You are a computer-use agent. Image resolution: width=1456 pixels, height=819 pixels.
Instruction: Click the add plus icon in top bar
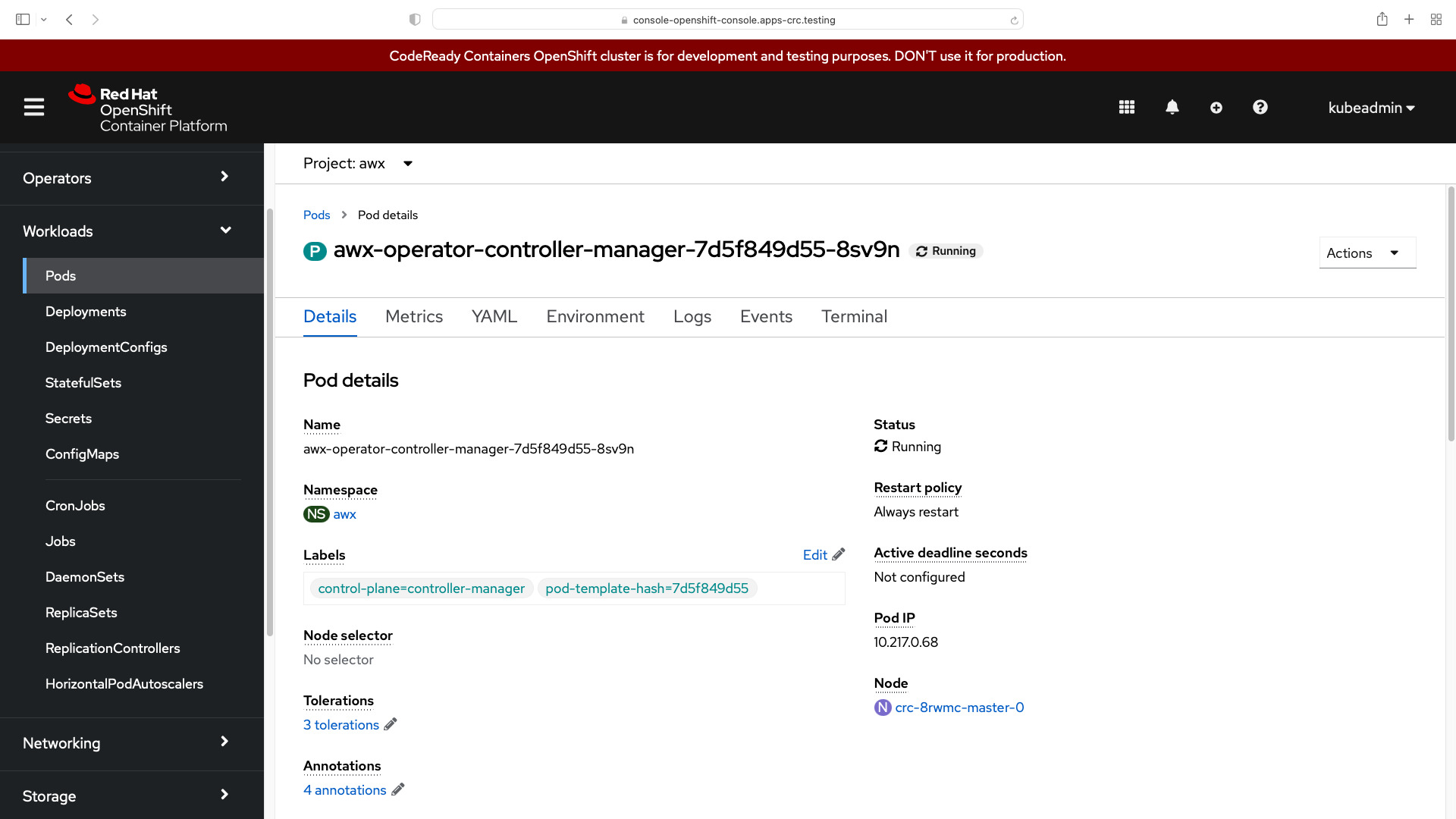tap(1217, 107)
